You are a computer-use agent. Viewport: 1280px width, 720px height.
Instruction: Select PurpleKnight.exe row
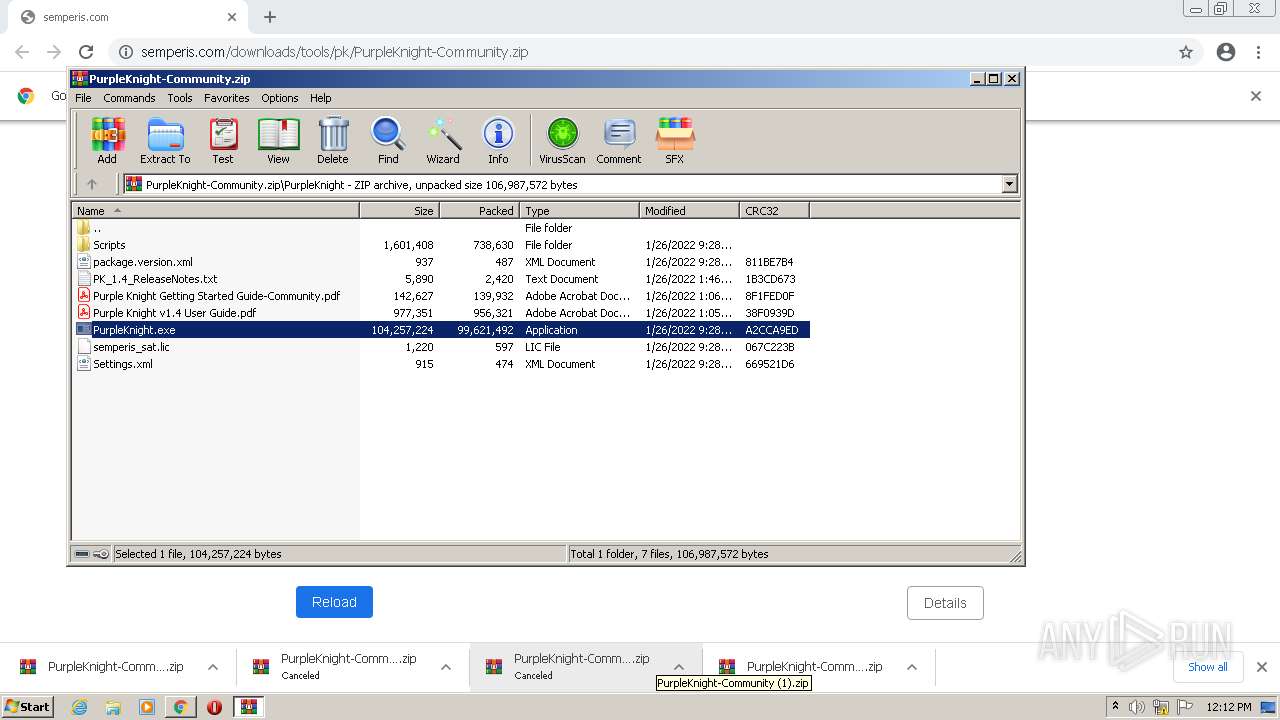point(441,330)
